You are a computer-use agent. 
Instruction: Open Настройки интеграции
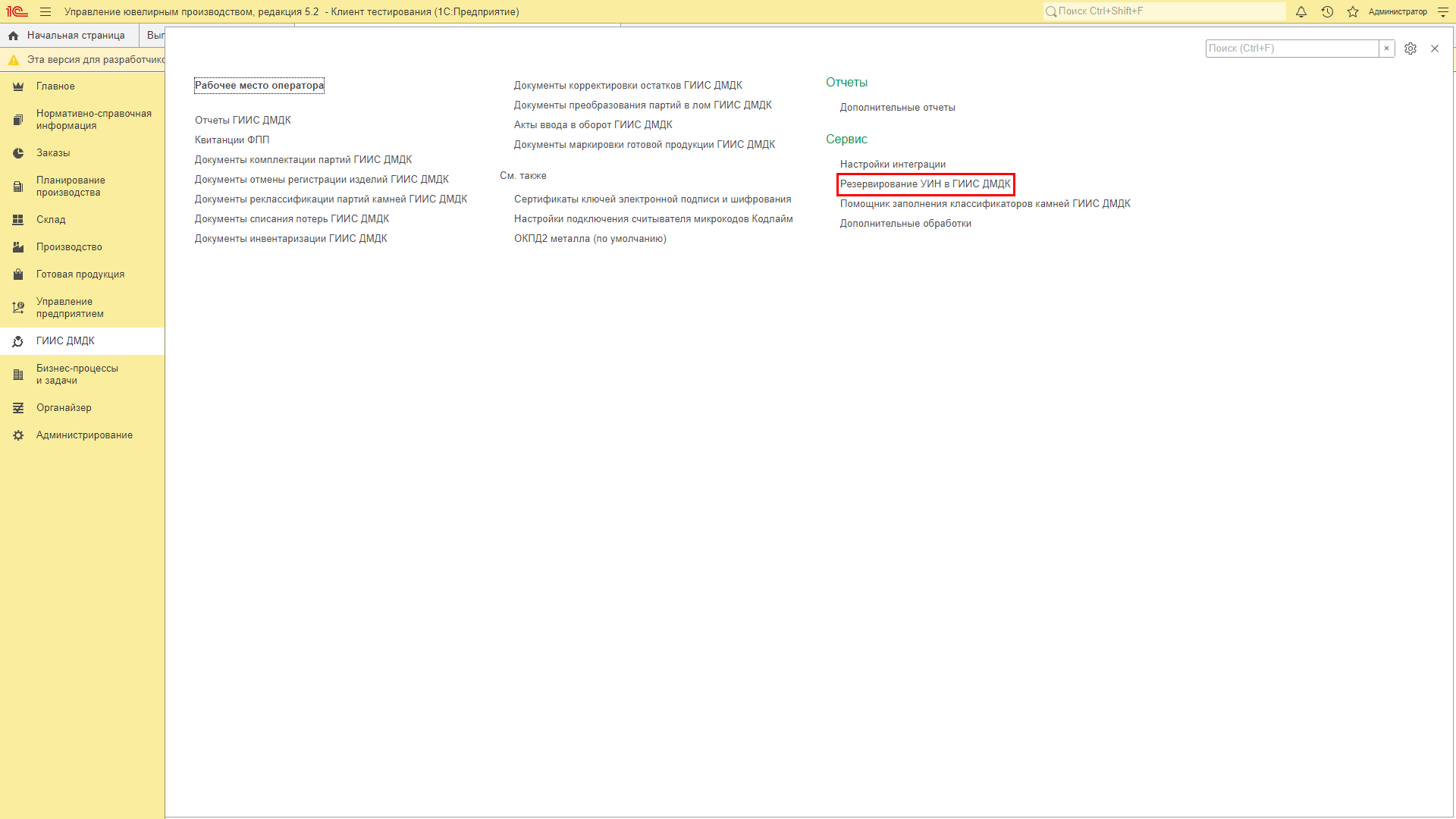pos(893,165)
